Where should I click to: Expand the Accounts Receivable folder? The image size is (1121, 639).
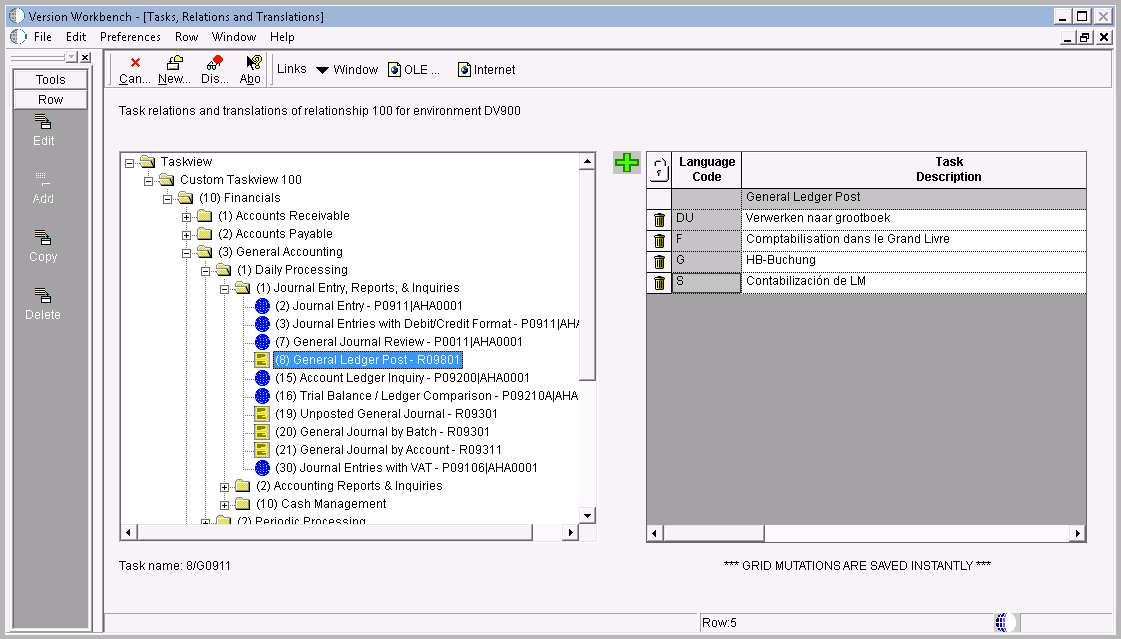point(187,216)
